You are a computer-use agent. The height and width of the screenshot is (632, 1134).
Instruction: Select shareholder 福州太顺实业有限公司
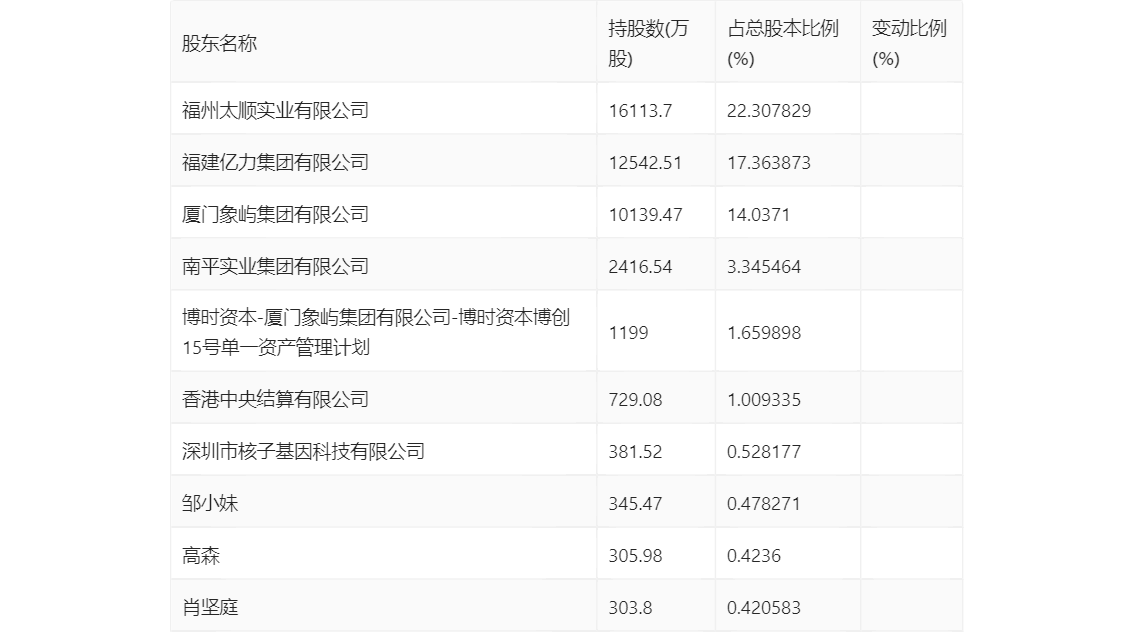tap(275, 110)
